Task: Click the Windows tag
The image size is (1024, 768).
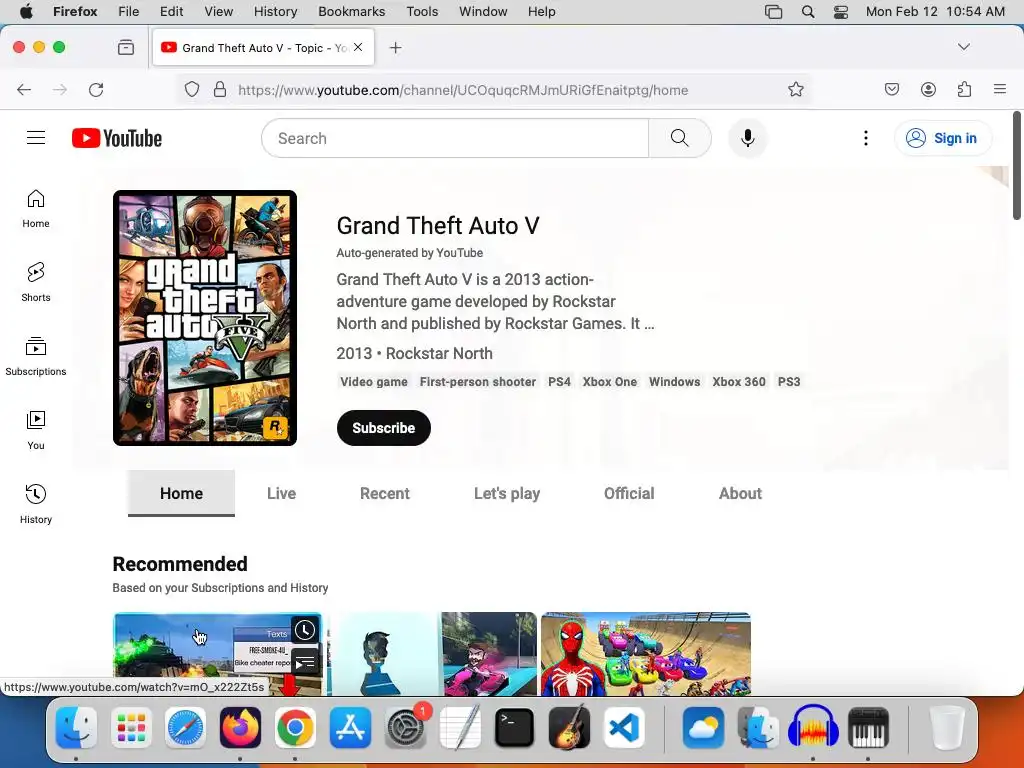Action: coord(674,381)
